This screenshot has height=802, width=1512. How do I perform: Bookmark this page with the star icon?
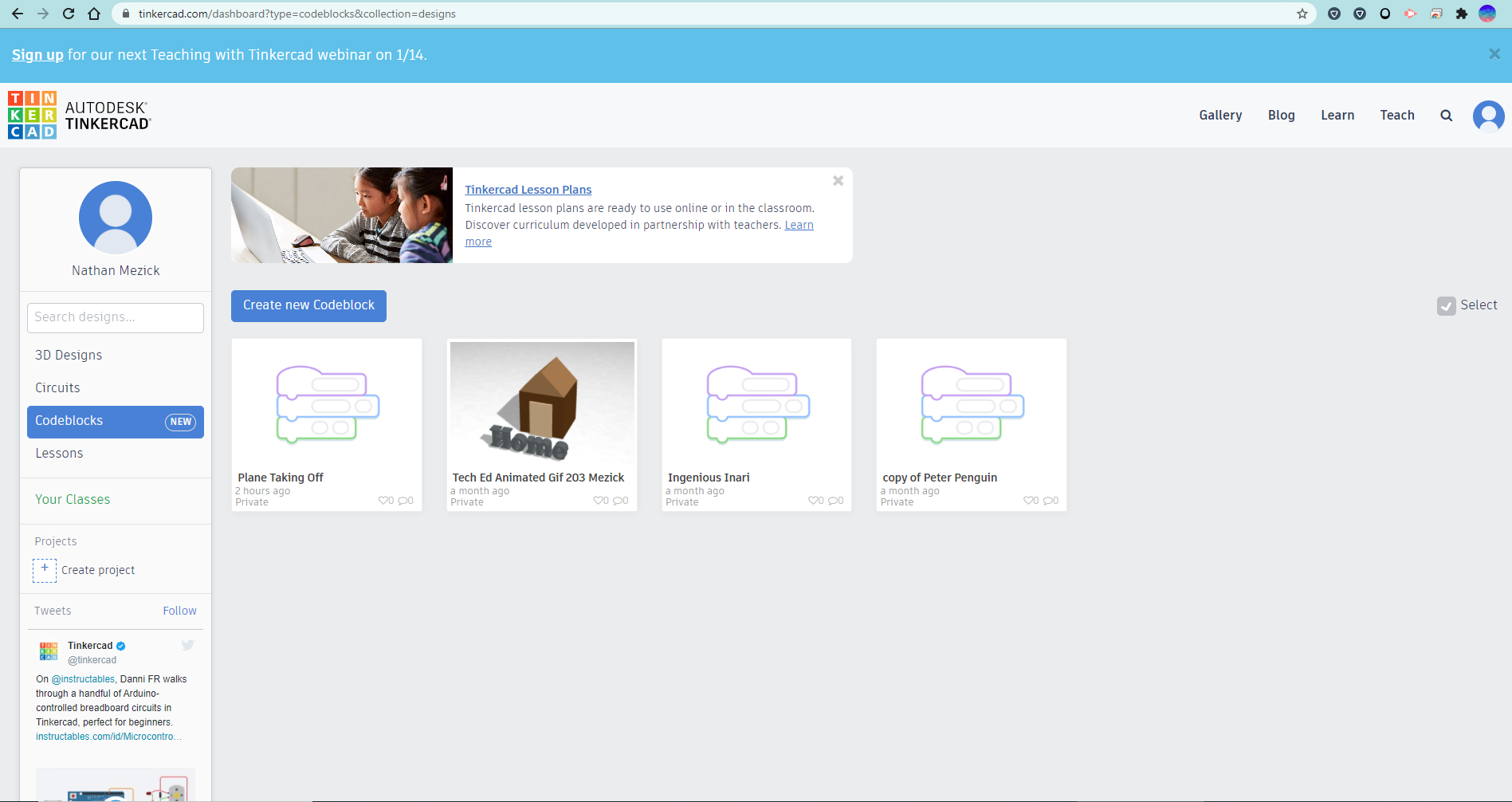click(x=1302, y=14)
